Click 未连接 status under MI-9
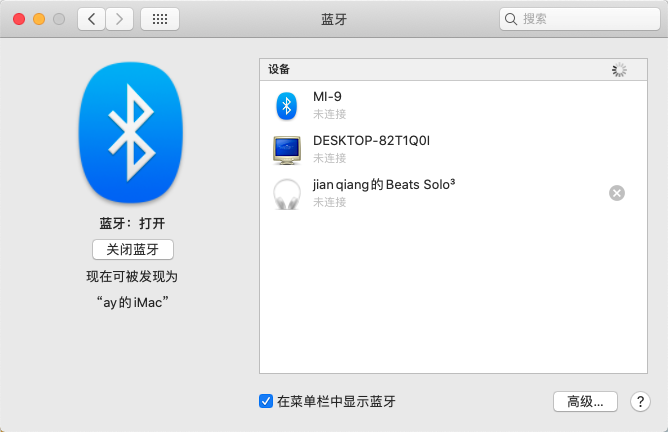668x432 pixels. pyautogui.click(x=330, y=114)
